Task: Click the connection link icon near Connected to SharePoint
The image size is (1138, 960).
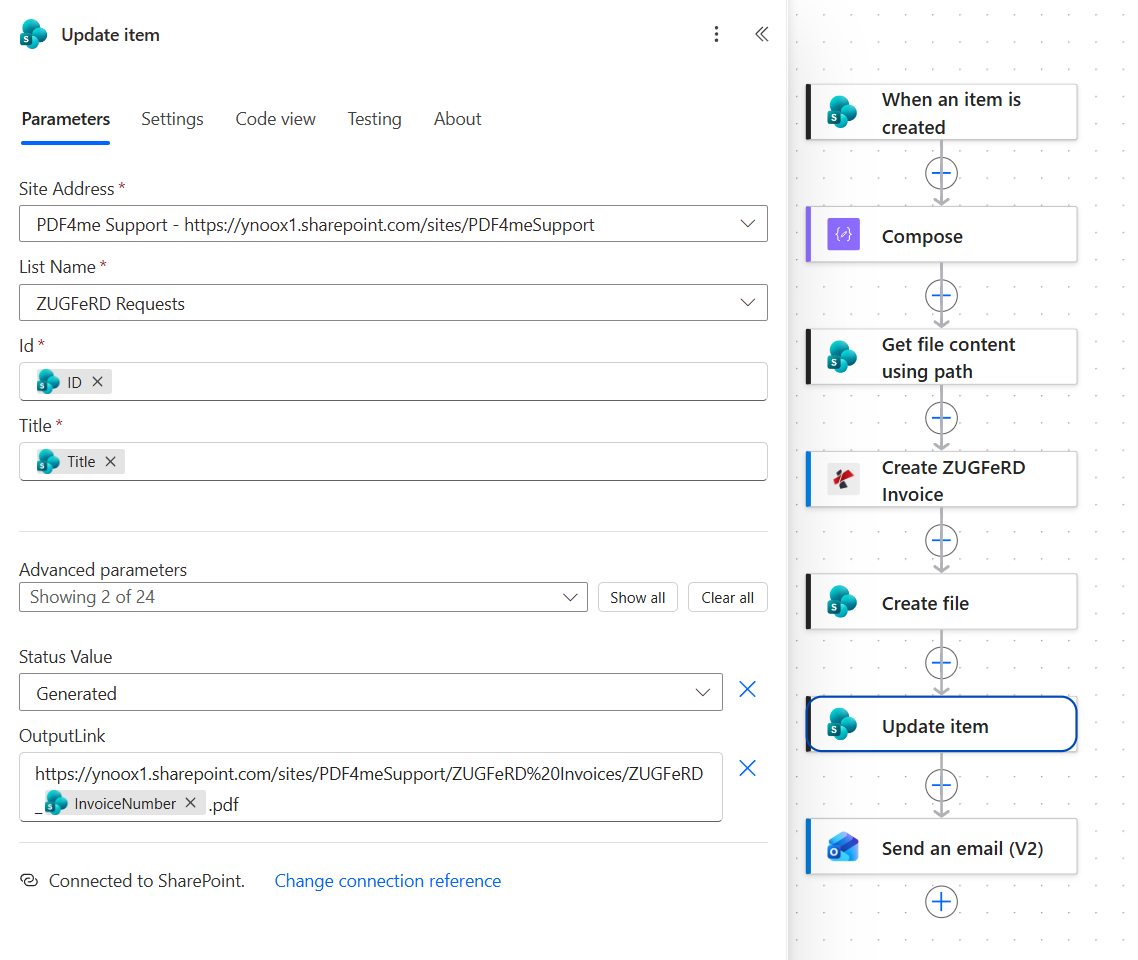Action: click(x=29, y=880)
